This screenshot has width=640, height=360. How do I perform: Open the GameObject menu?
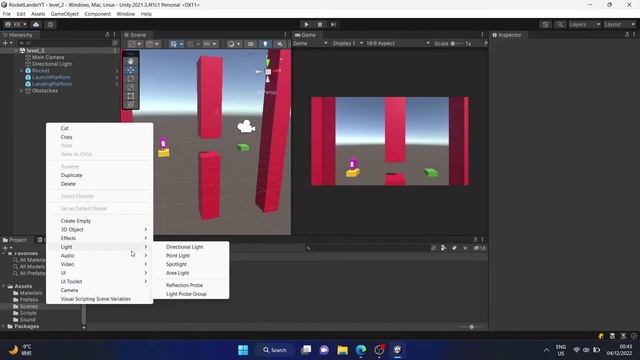point(64,14)
